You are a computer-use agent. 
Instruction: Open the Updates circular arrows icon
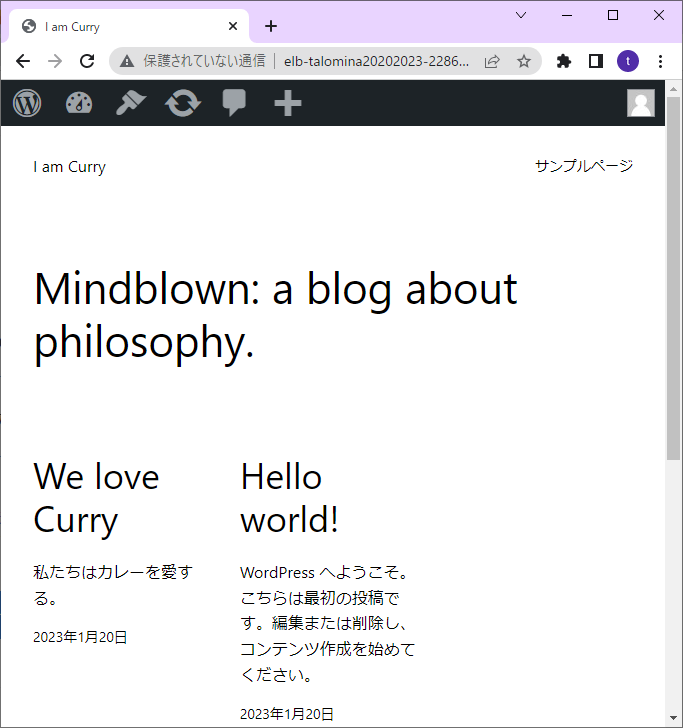pyautogui.click(x=183, y=103)
